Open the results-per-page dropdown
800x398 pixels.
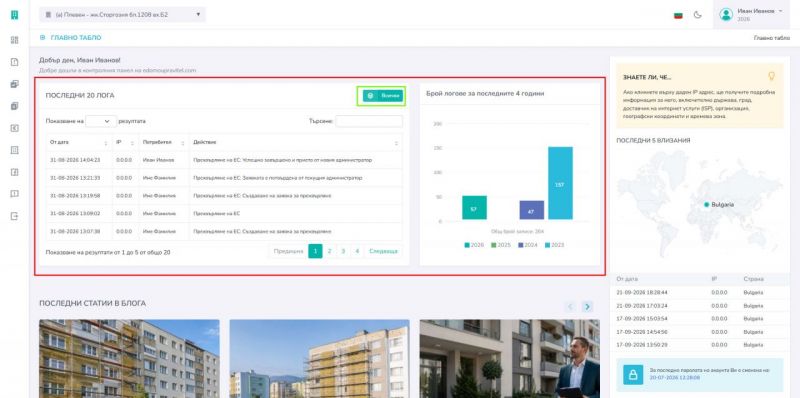101,121
